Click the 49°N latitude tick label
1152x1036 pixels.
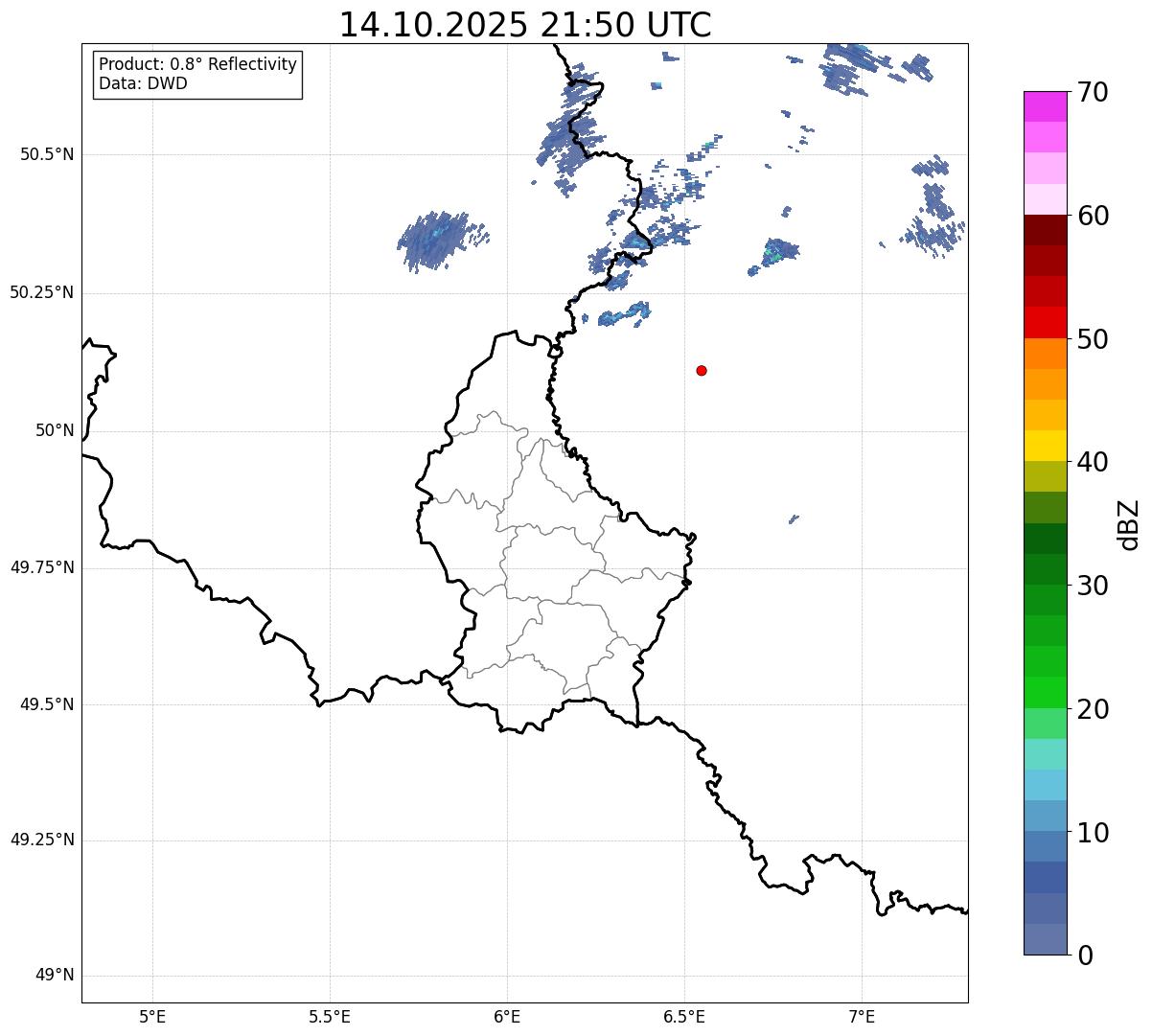coord(55,976)
